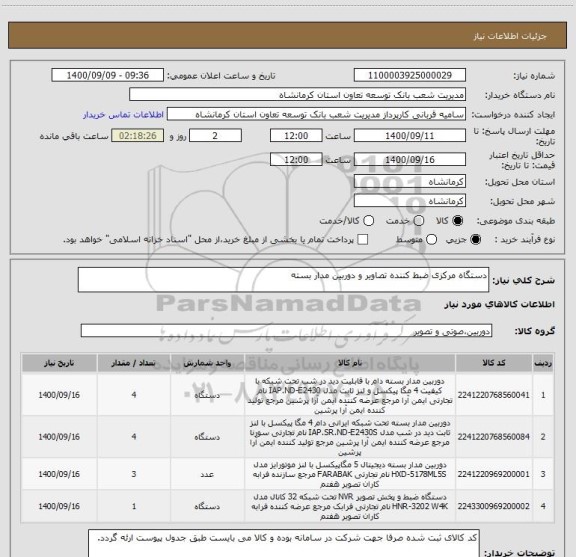The height and width of the screenshot is (557, 576).
Task: Select the کالا radio button
Action: pos(458,221)
